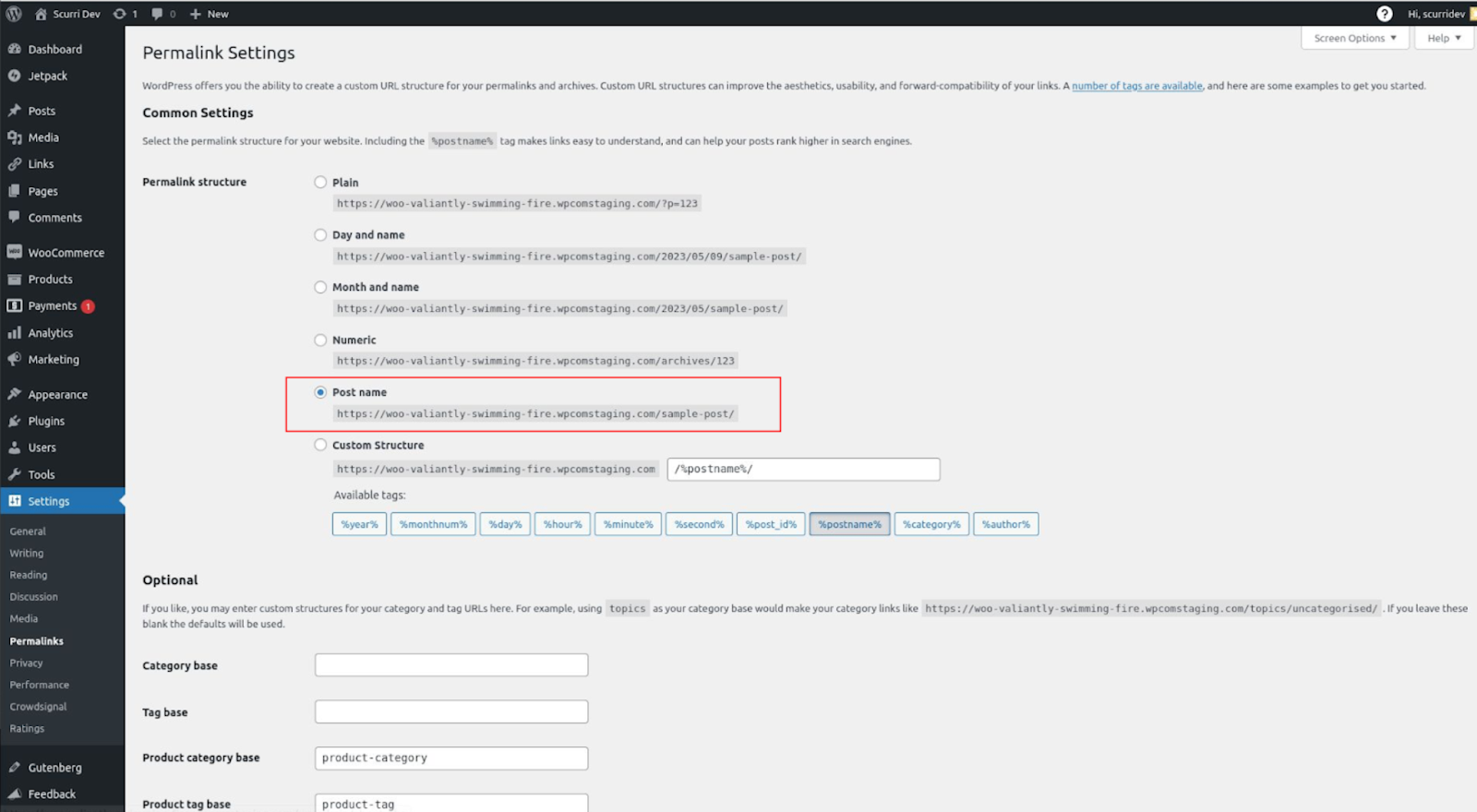Image resolution: width=1477 pixels, height=812 pixels.
Task: Click the Users person icon
Action: 15,448
